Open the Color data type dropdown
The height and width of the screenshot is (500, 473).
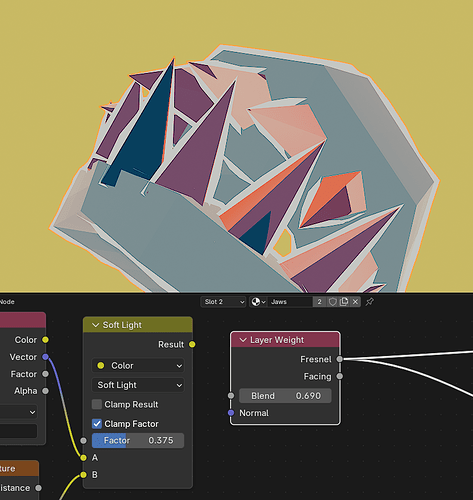click(138, 366)
